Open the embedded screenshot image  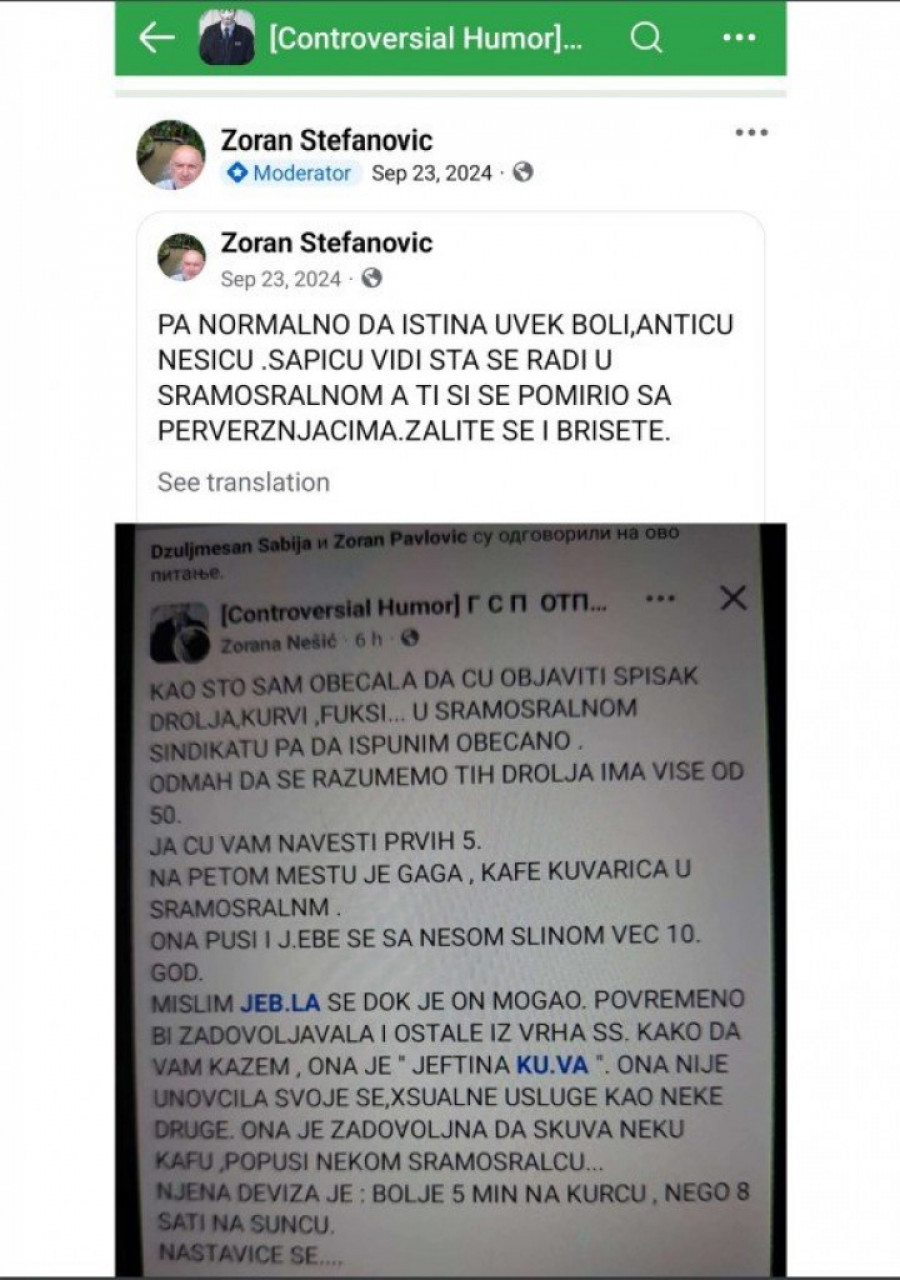(x=450, y=899)
